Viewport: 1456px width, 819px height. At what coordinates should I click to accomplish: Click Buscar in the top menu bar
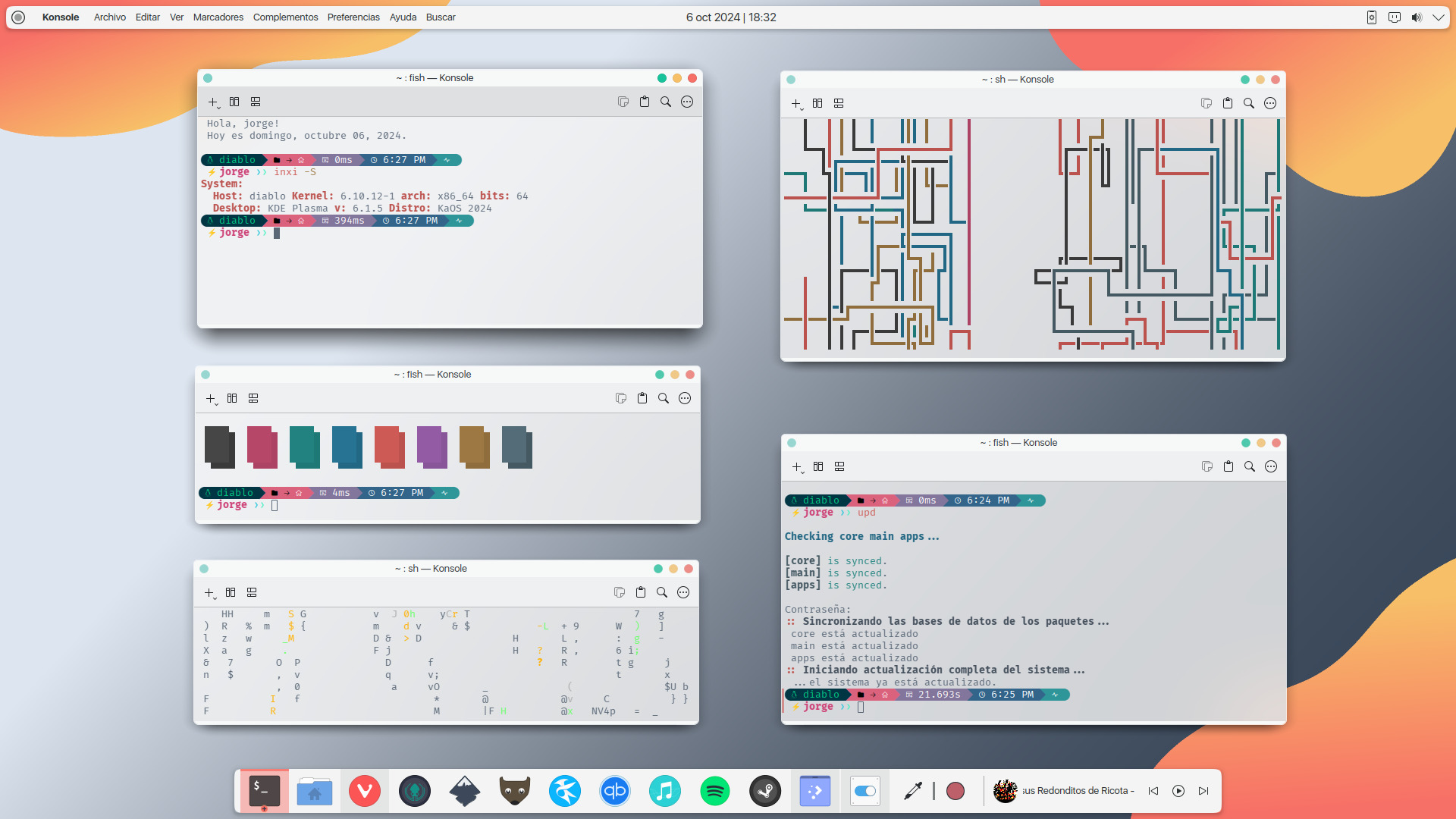pyautogui.click(x=441, y=17)
